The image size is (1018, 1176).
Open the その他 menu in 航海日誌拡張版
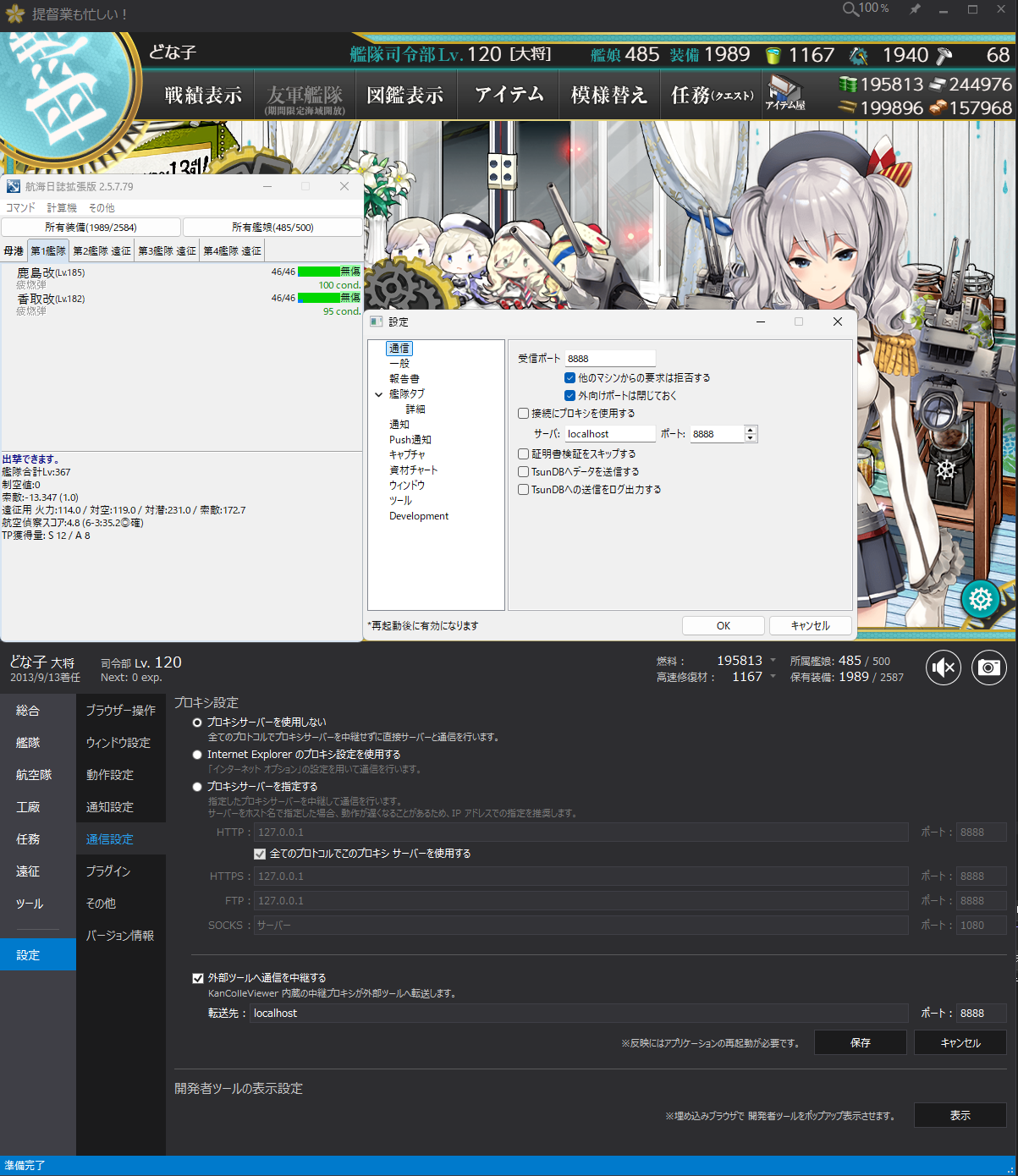click(x=102, y=207)
